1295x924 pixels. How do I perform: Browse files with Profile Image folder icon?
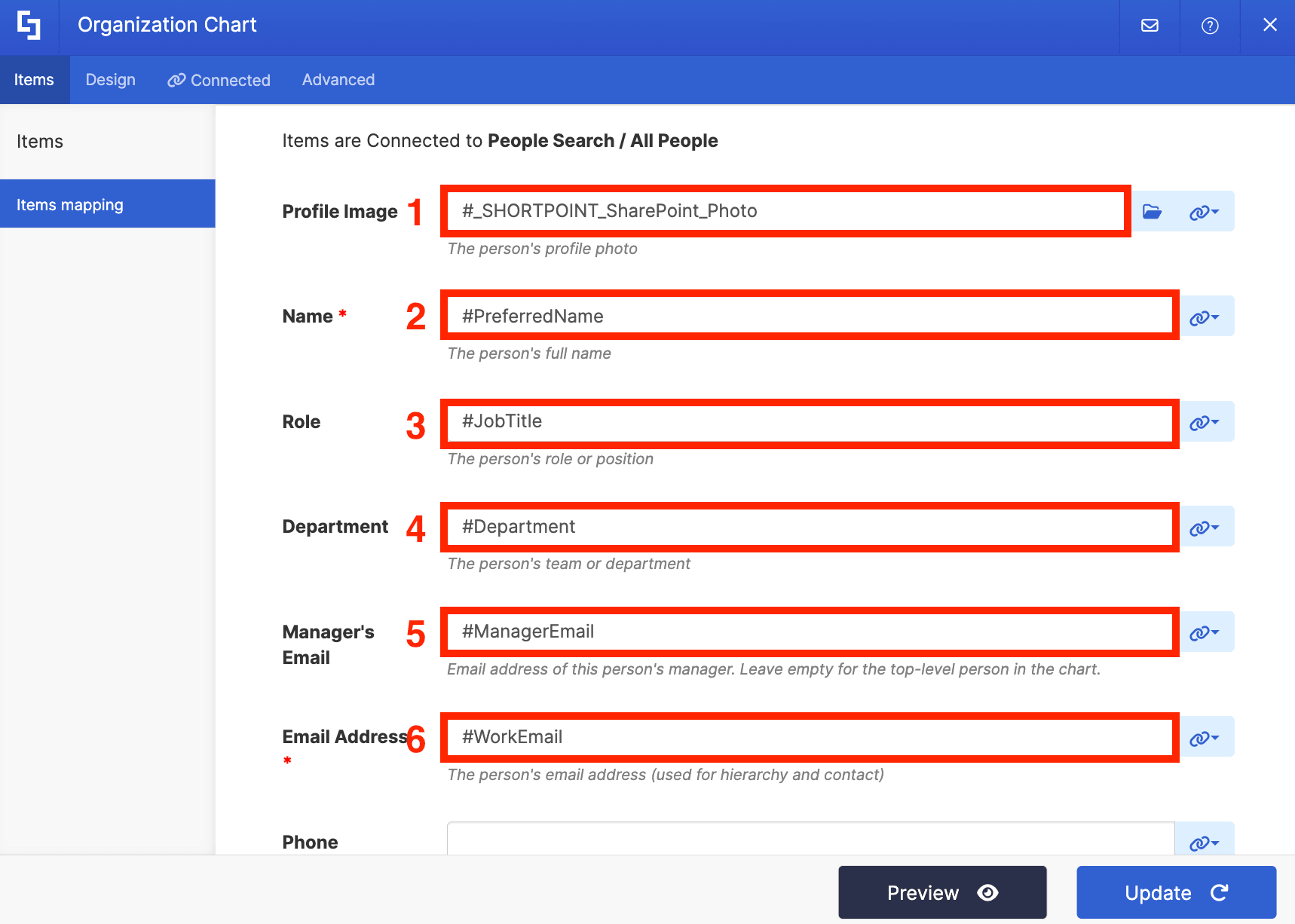tap(1152, 212)
